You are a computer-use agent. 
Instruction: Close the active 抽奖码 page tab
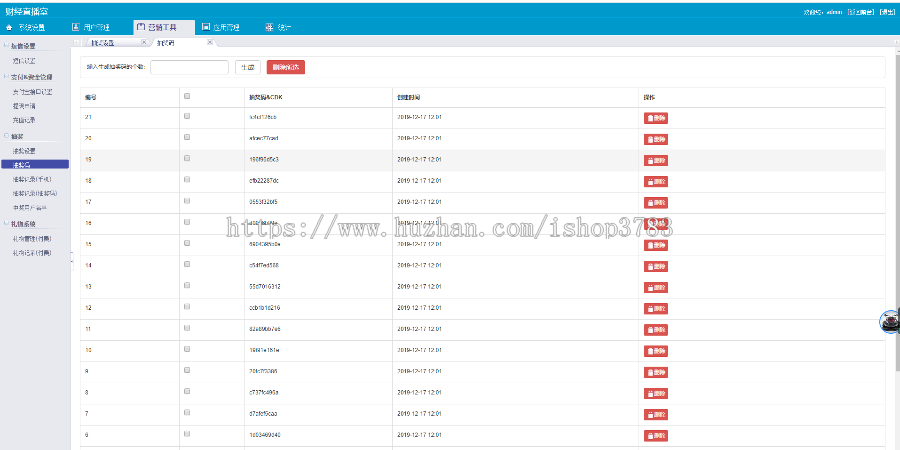[210, 42]
